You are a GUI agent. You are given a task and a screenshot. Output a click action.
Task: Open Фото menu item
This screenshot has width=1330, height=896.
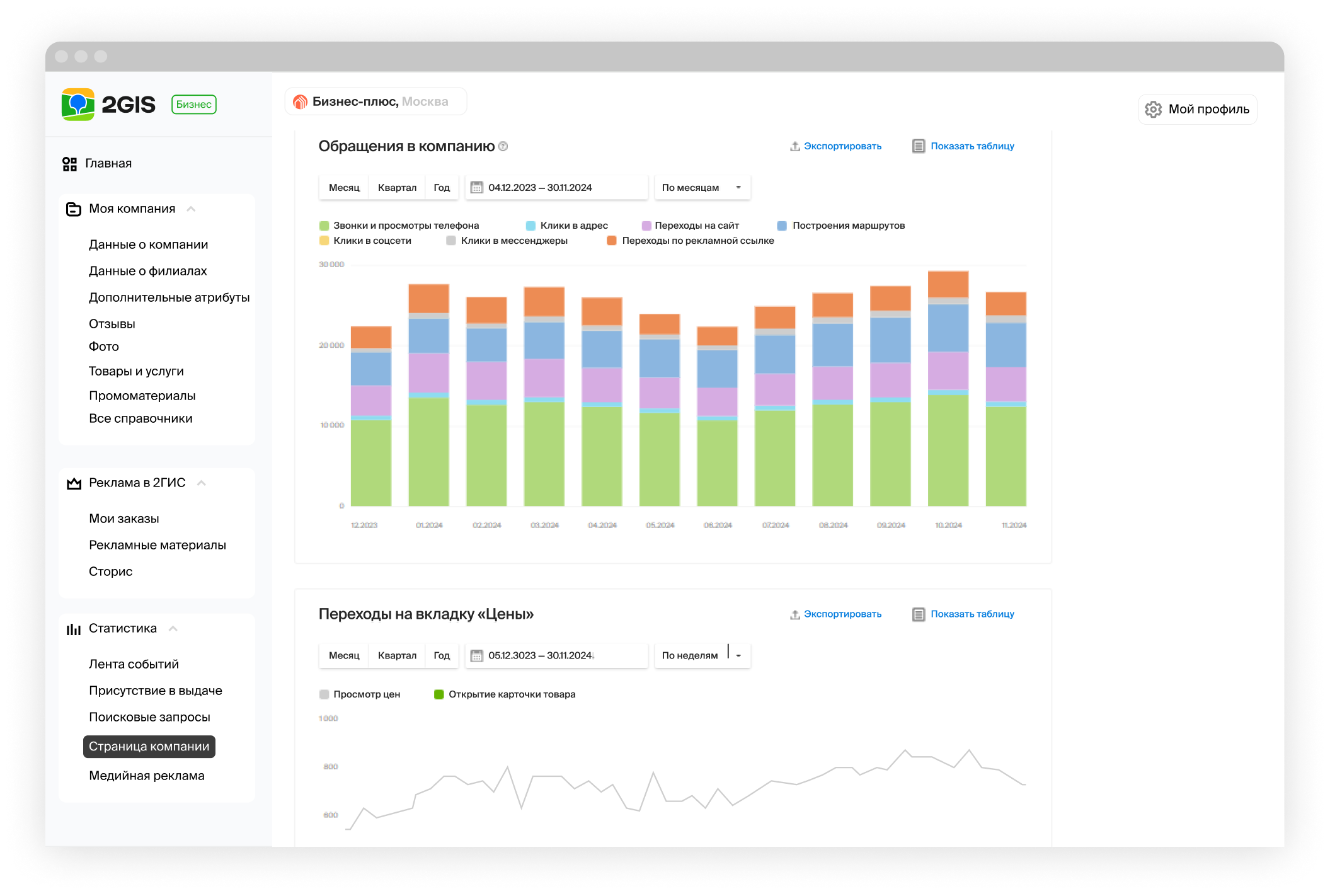pos(104,347)
